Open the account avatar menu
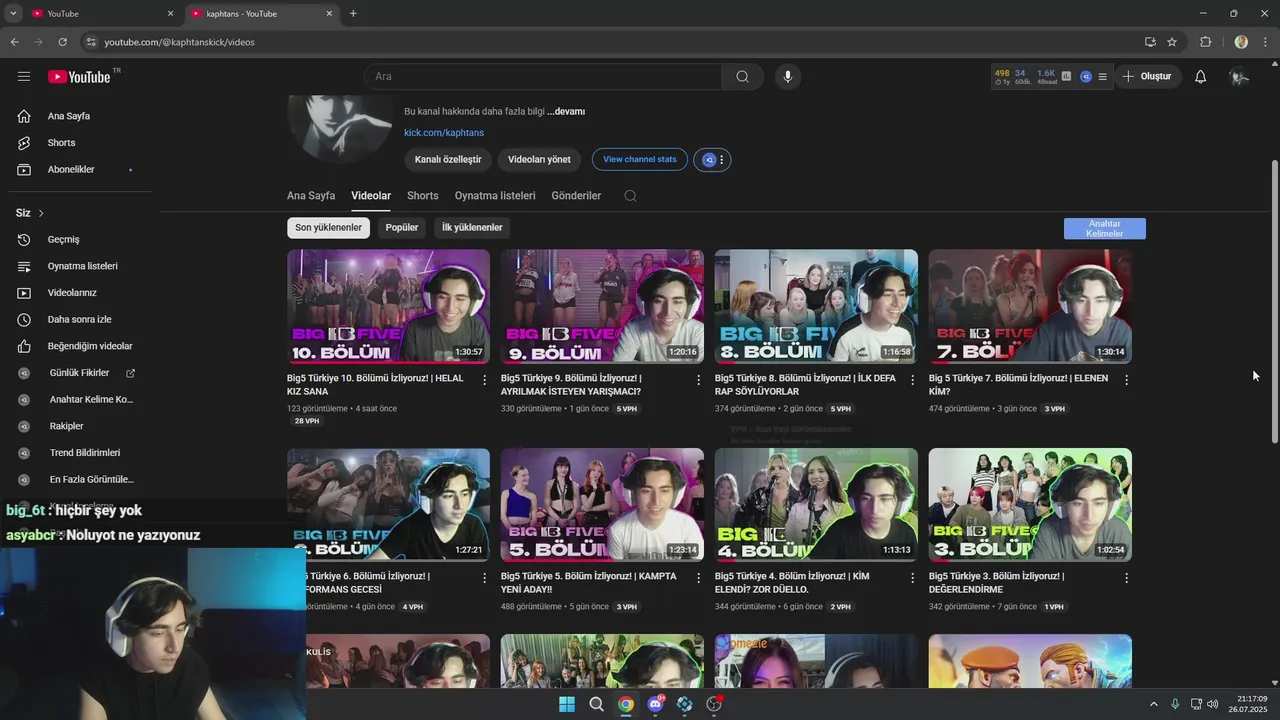The height and width of the screenshot is (720, 1280). click(x=1239, y=77)
